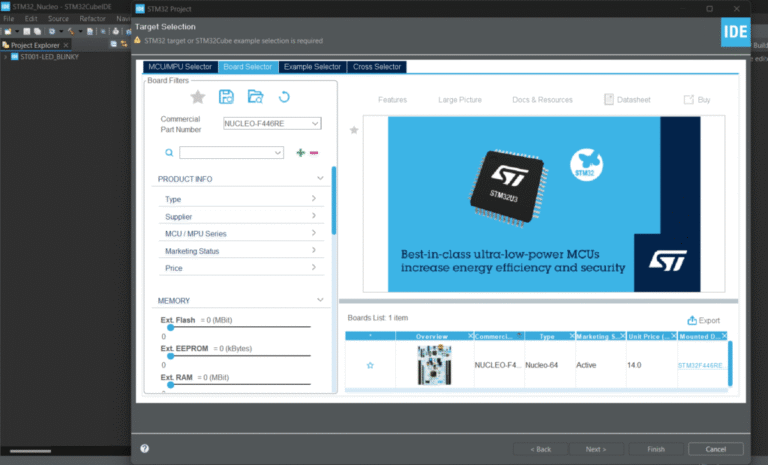Collapse all in Project Explorer toolbar
The image size is (768, 465).
pos(114,45)
